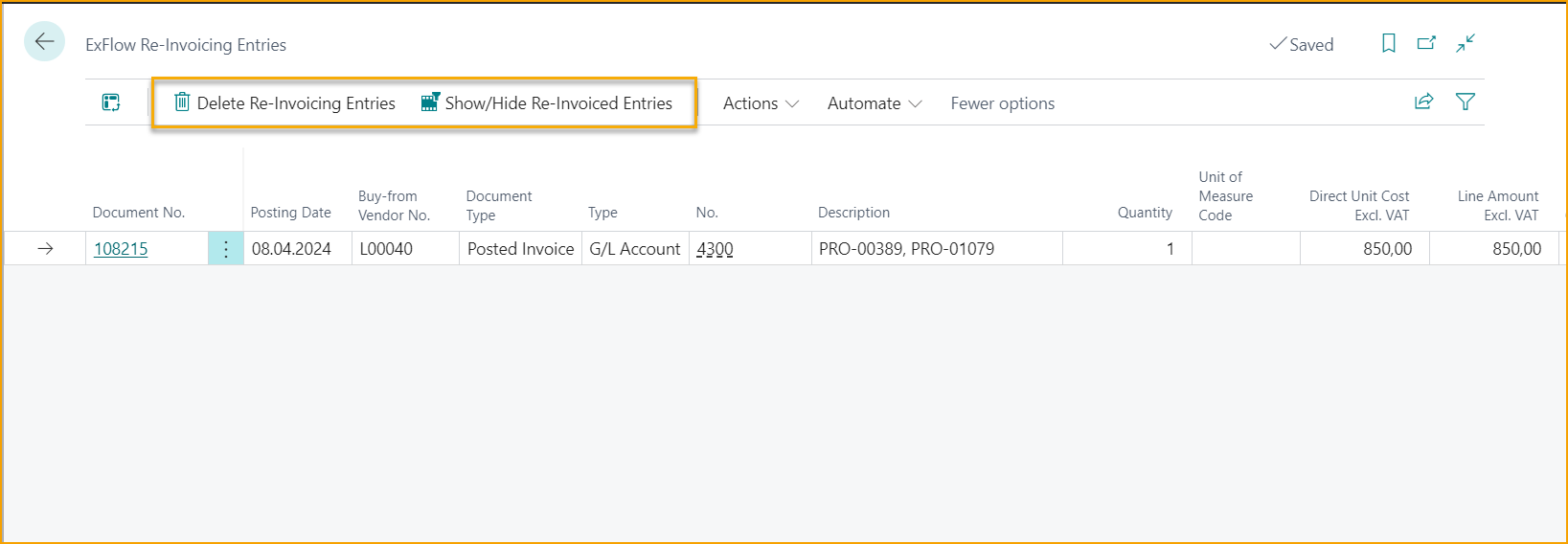1568x544 pixels.
Task: Select Line Amount 850,00 cell
Action: pos(1494,249)
